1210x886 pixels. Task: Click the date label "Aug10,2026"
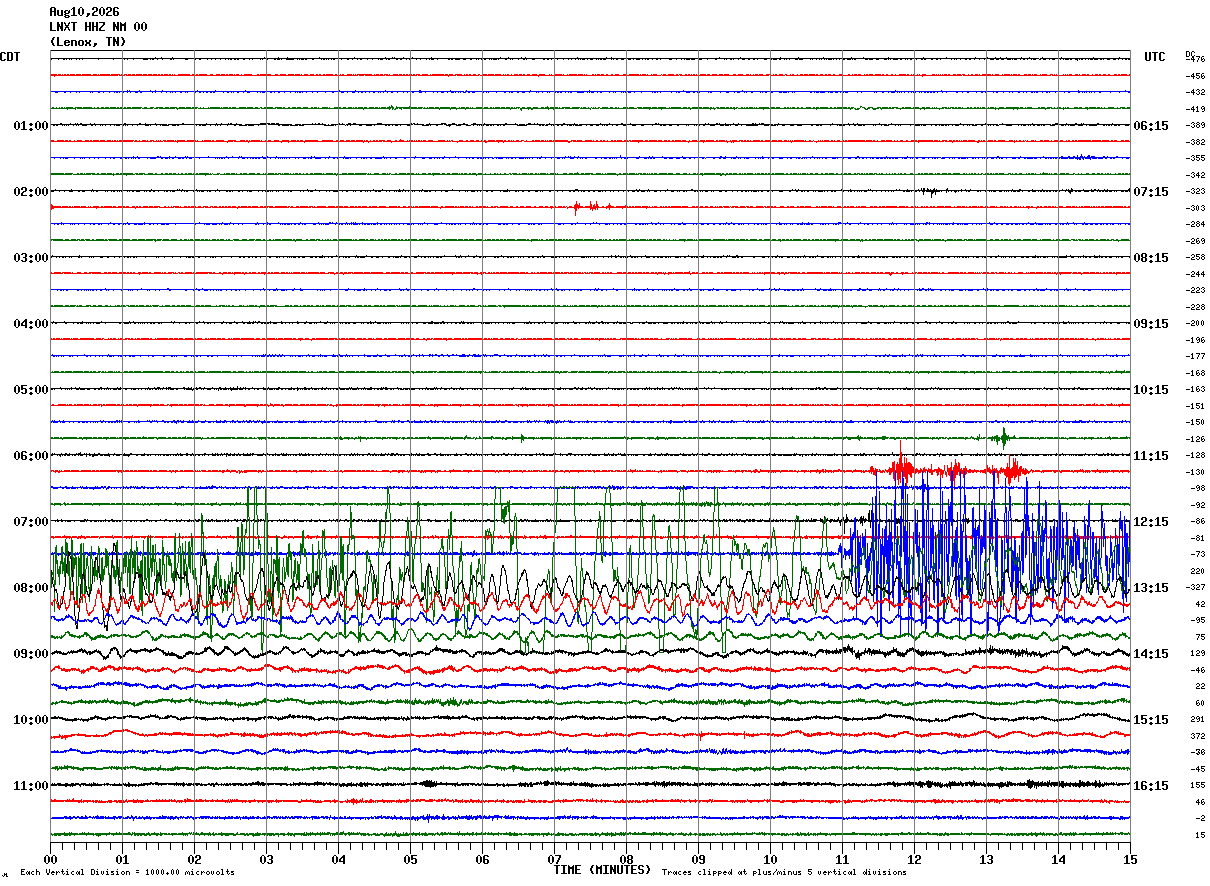pos(84,12)
